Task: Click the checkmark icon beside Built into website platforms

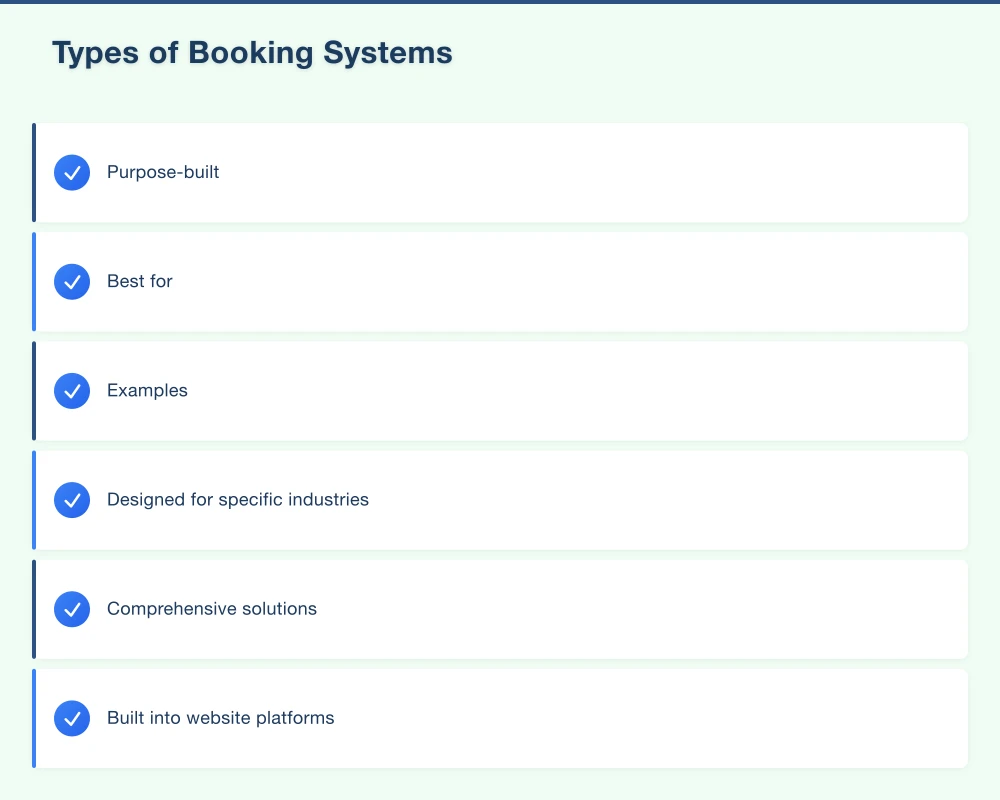Action: click(x=71, y=717)
